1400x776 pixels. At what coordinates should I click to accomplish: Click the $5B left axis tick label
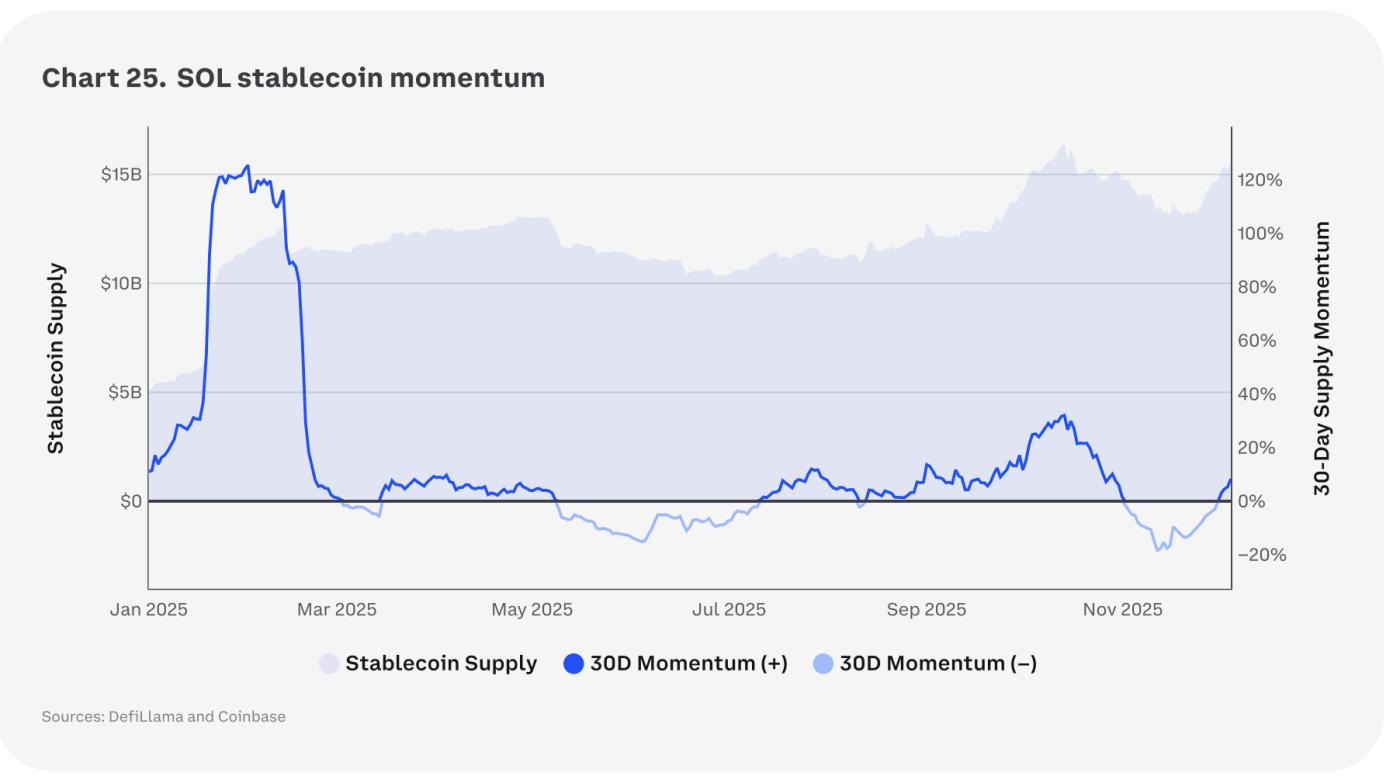125,392
